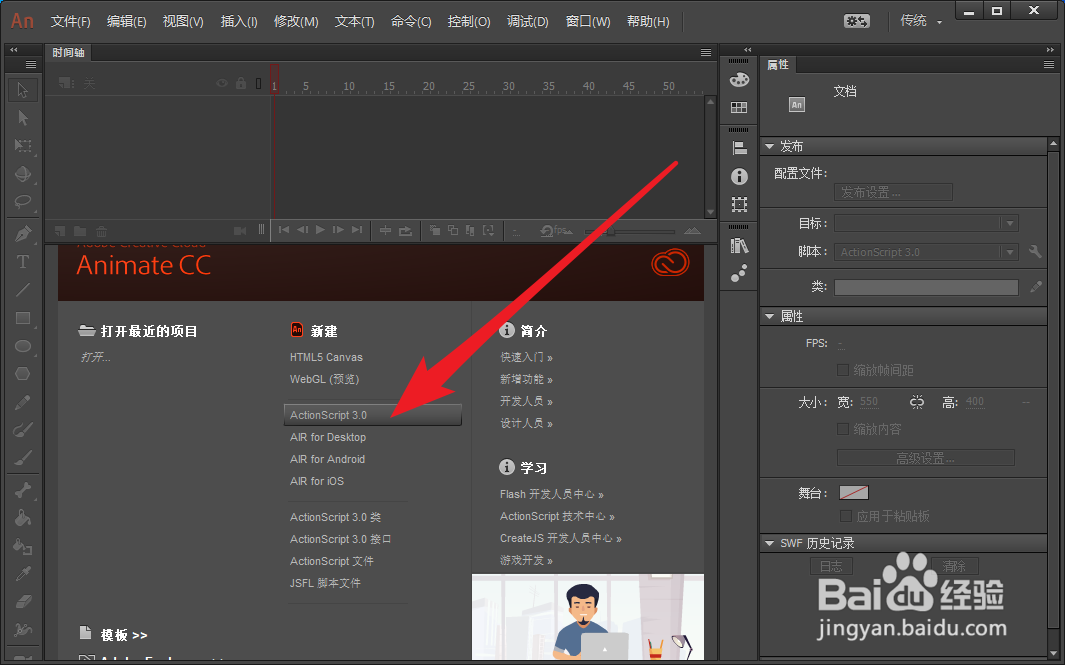Toggle the center frame timeline button
Image resolution: width=1065 pixels, height=665 pixels.
click(385, 231)
